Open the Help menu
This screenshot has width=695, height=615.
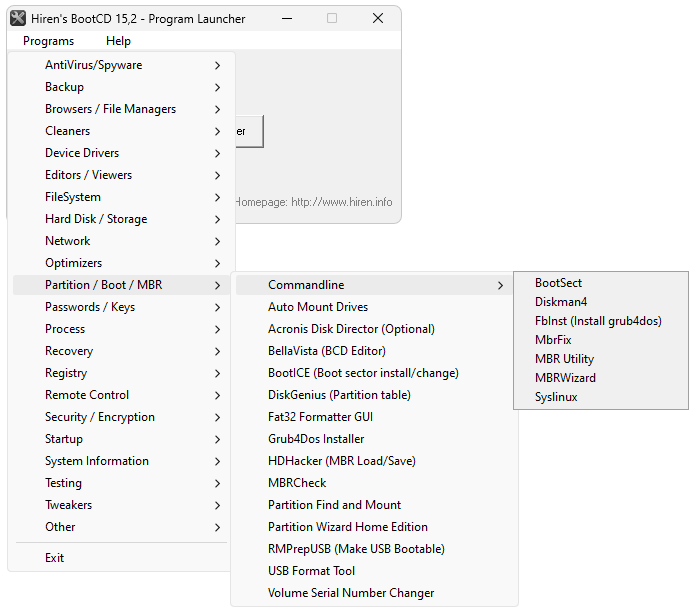(118, 41)
